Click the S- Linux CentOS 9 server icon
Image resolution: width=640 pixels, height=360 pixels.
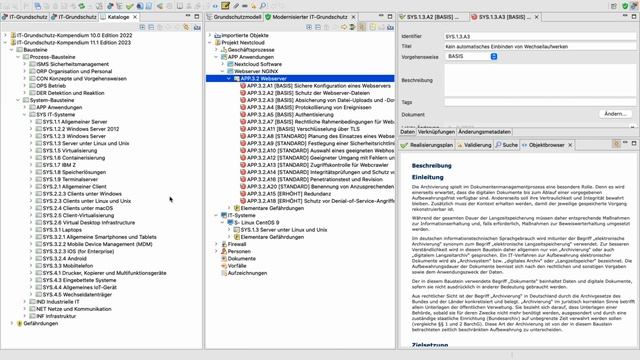pyautogui.click(x=230, y=222)
